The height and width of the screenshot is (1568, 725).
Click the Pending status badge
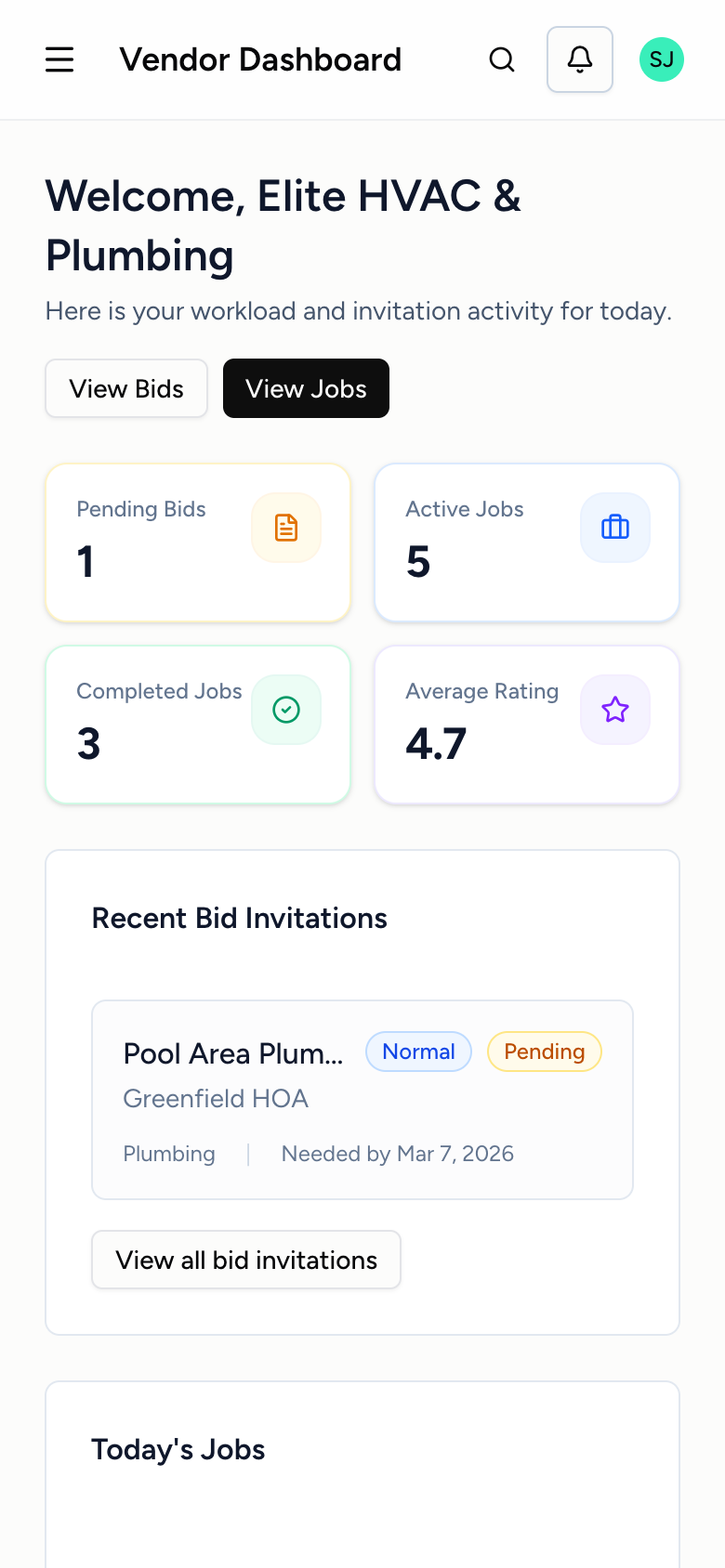tap(544, 1052)
